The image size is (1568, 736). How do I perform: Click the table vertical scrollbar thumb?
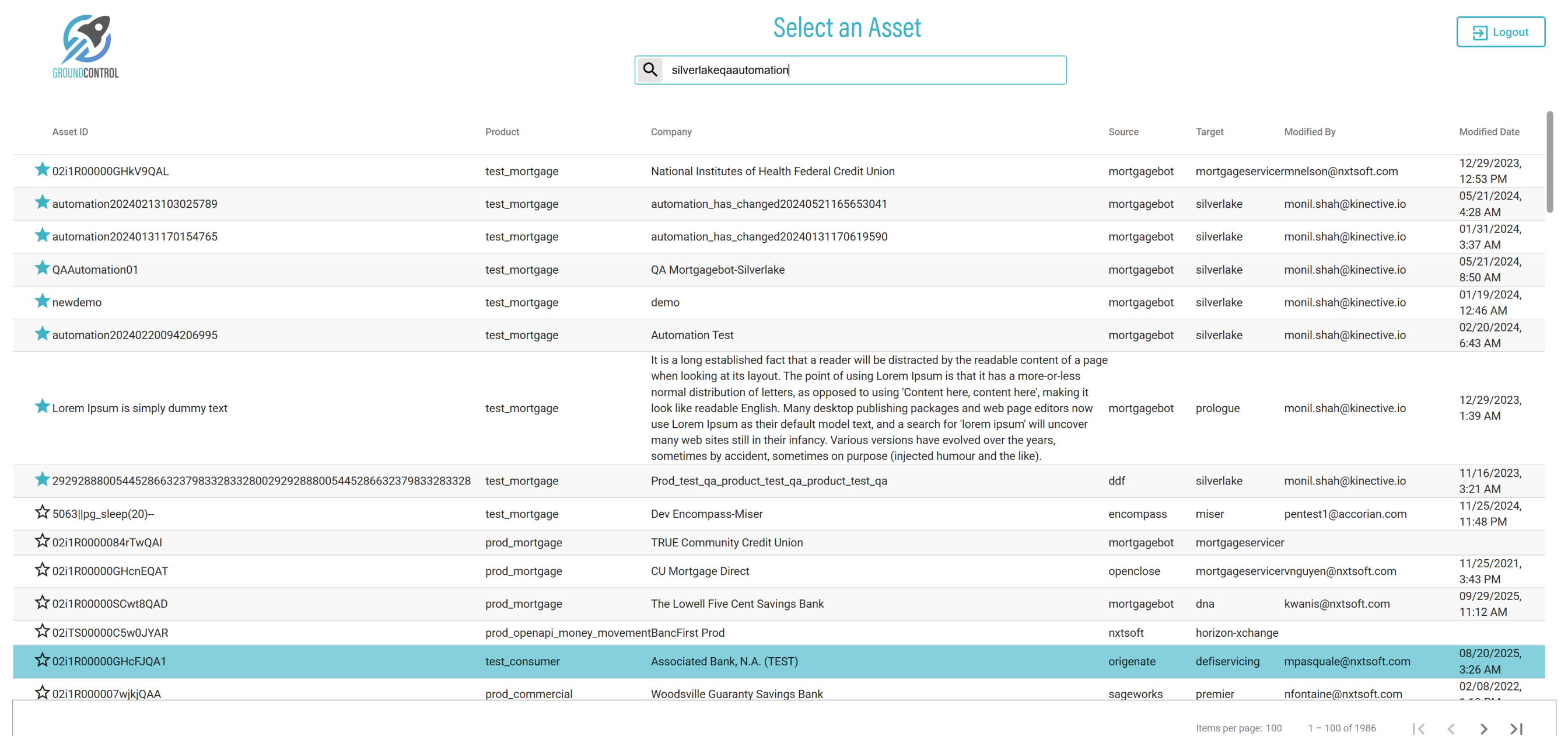click(x=1549, y=162)
